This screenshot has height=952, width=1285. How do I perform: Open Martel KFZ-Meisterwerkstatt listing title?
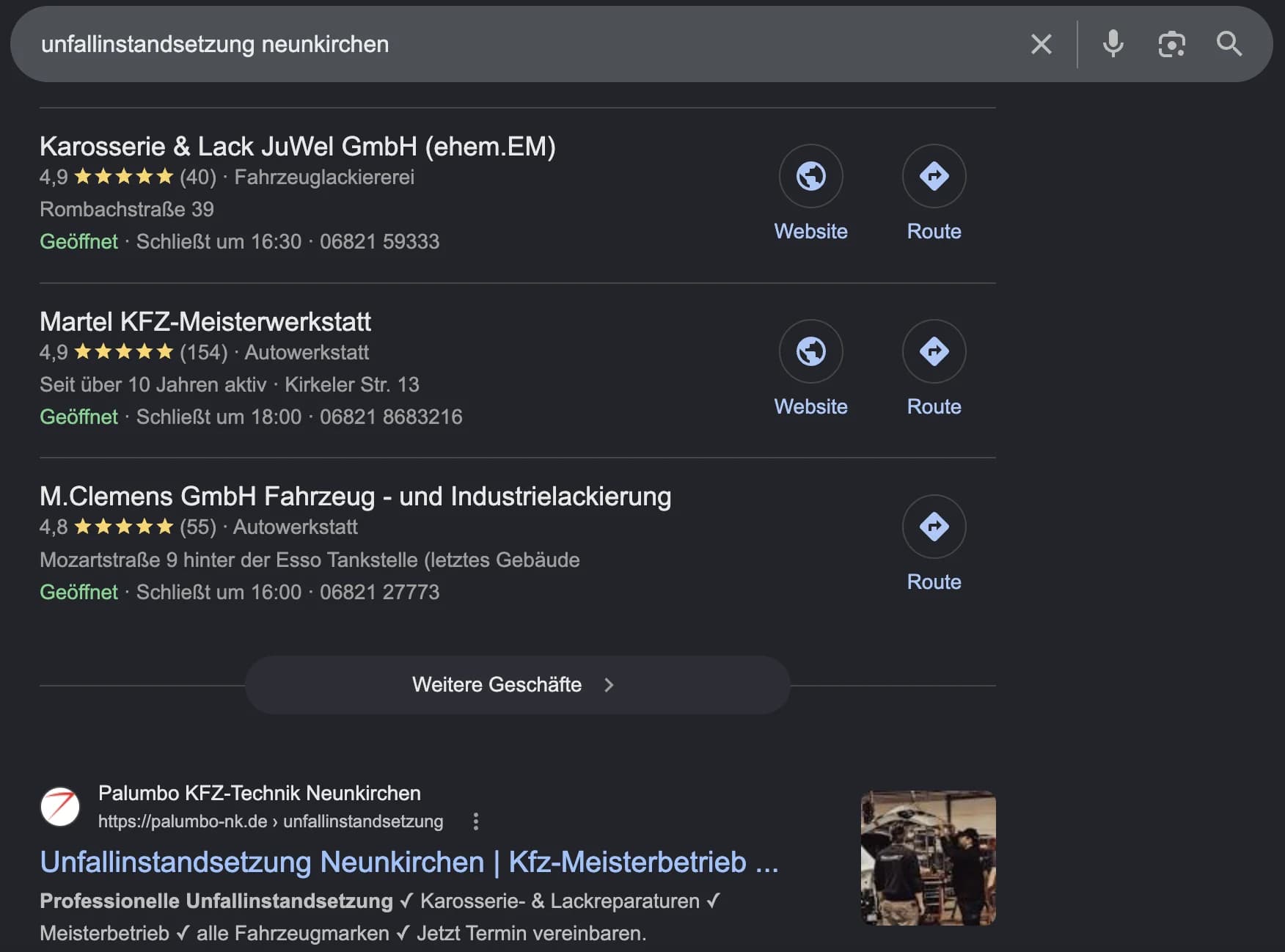(x=205, y=322)
